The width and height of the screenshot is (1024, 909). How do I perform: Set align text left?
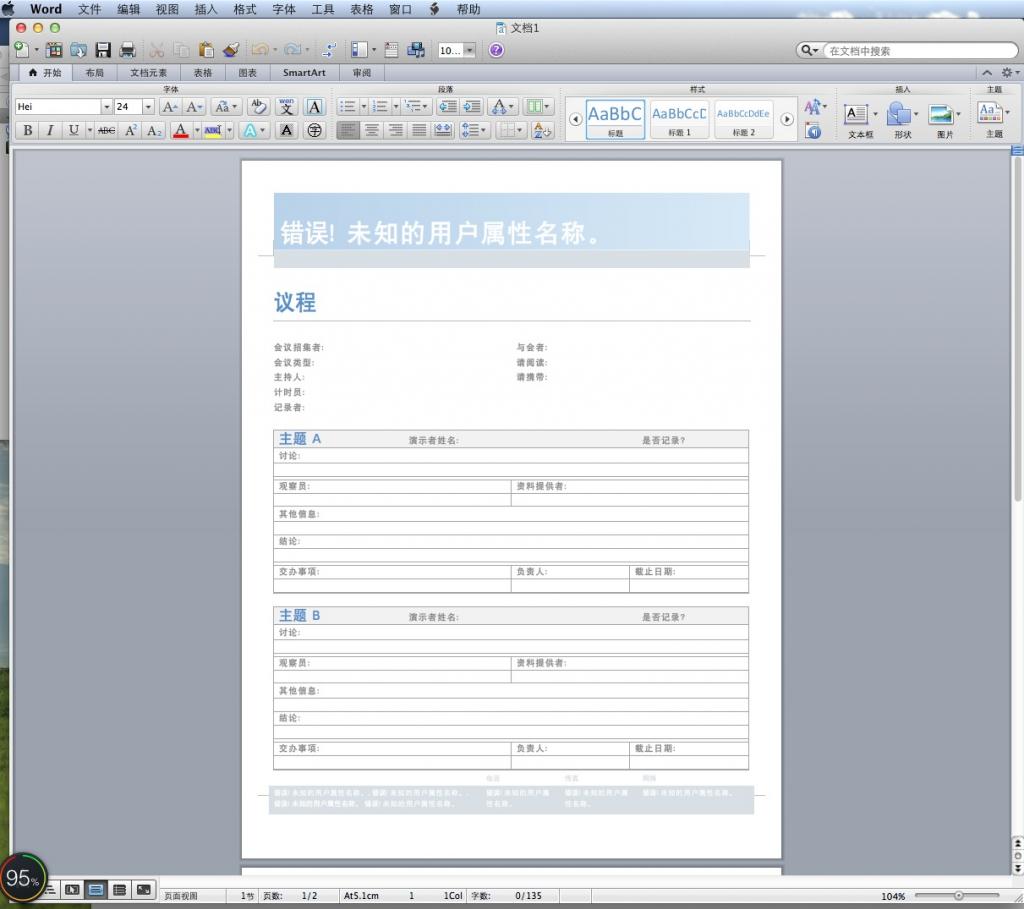click(x=347, y=131)
